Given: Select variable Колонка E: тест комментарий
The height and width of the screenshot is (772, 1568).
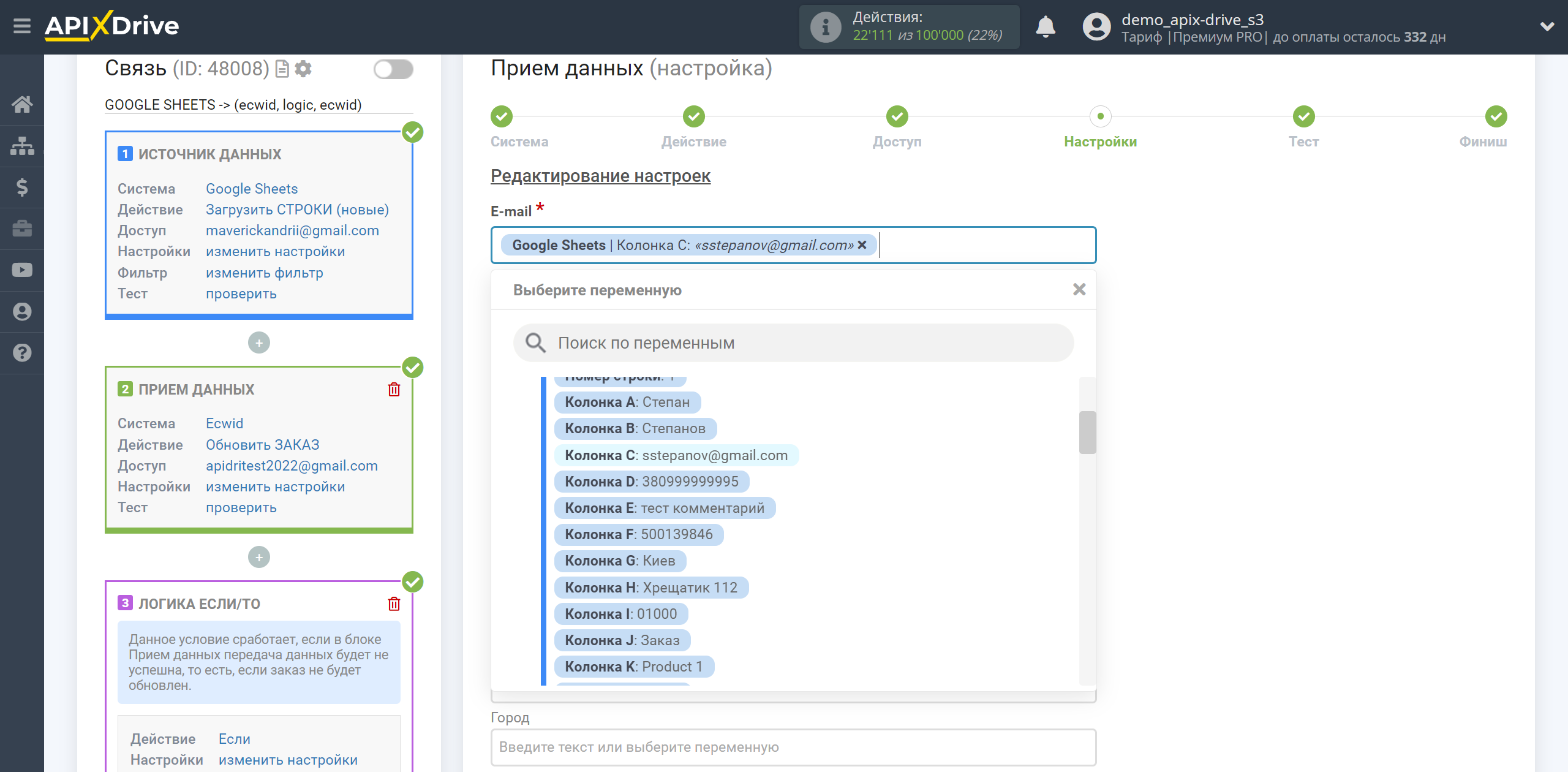Looking at the screenshot, I should point(665,508).
